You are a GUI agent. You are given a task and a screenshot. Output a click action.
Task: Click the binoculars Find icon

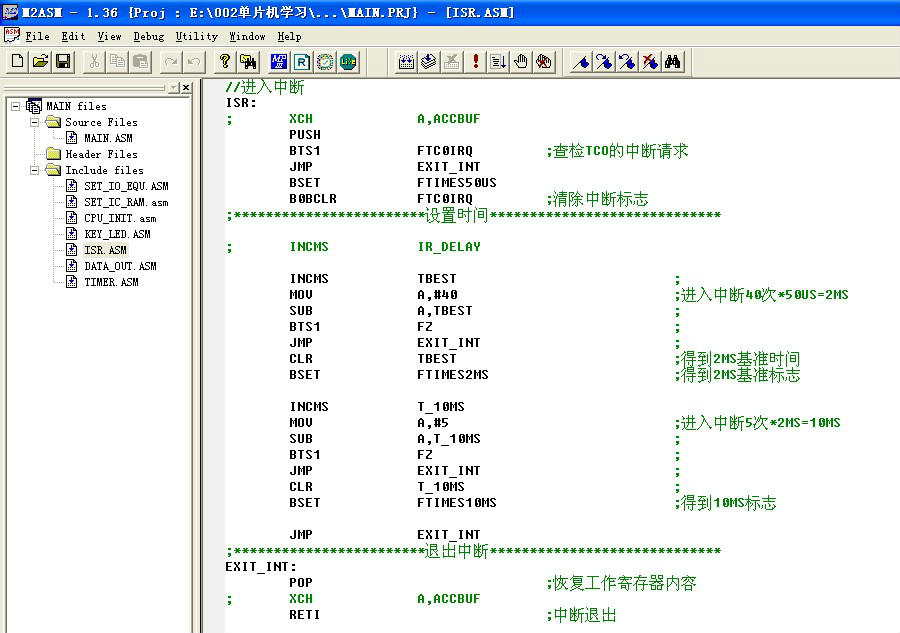tap(673, 62)
